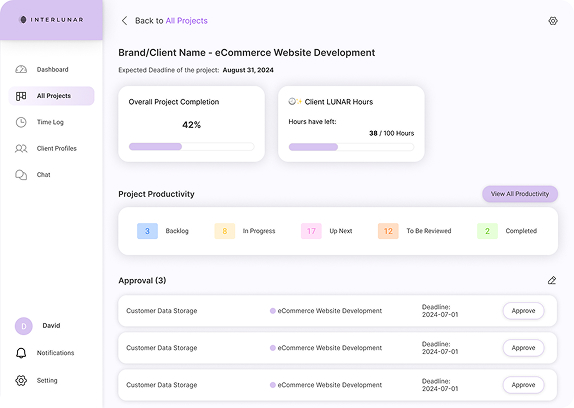Follow the All Projects link at the top
The image size is (574, 408).
coord(187,20)
